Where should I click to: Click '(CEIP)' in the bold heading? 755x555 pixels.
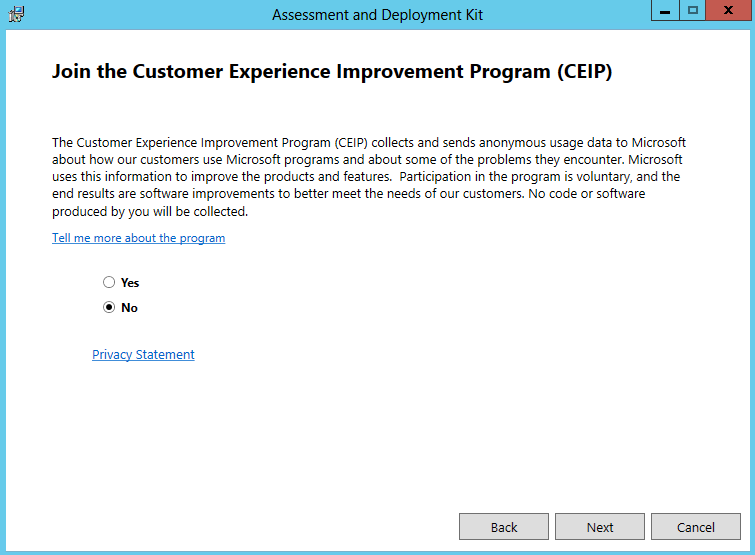585,71
